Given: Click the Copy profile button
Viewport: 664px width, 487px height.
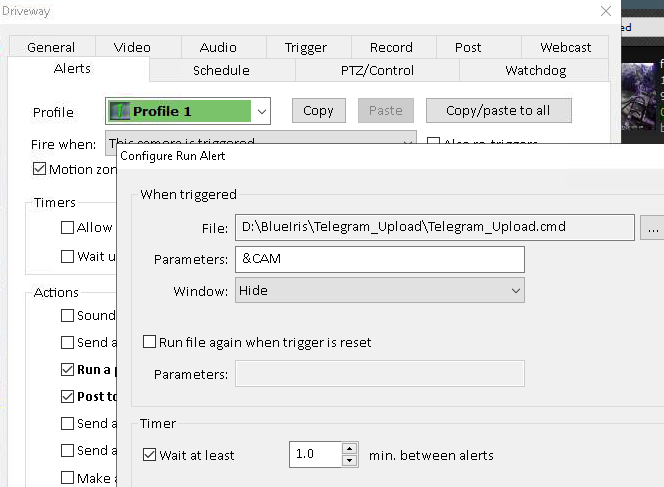Looking at the screenshot, I should (x=318, y=111).
